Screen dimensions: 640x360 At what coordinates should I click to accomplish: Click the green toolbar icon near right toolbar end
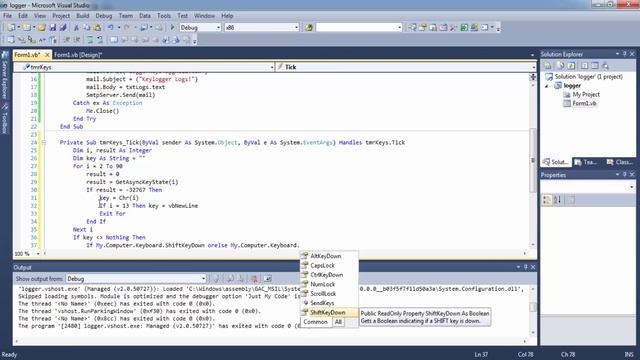click(x=464, y=27)
